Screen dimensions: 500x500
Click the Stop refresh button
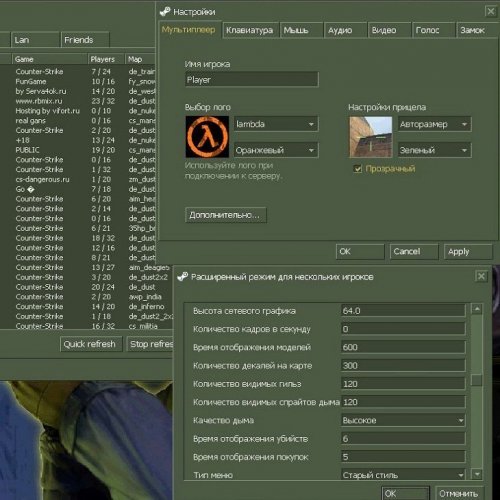[x=150, y=344]
